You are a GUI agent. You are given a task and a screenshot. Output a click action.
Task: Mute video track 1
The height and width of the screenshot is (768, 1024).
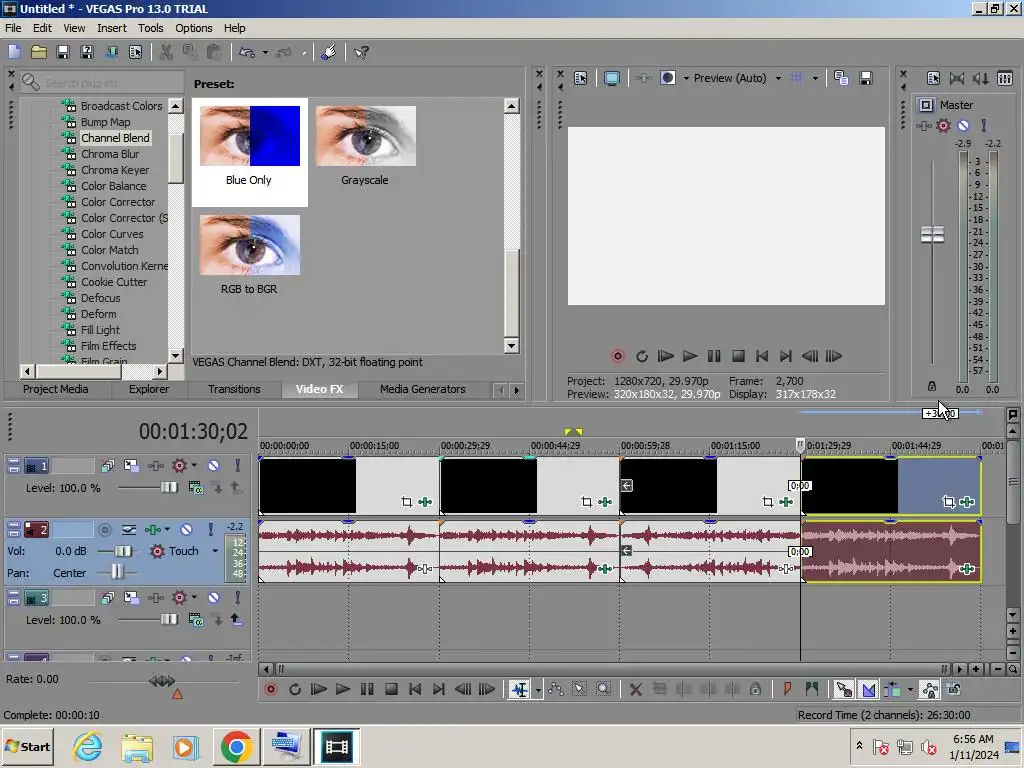(x=214, y=466)
